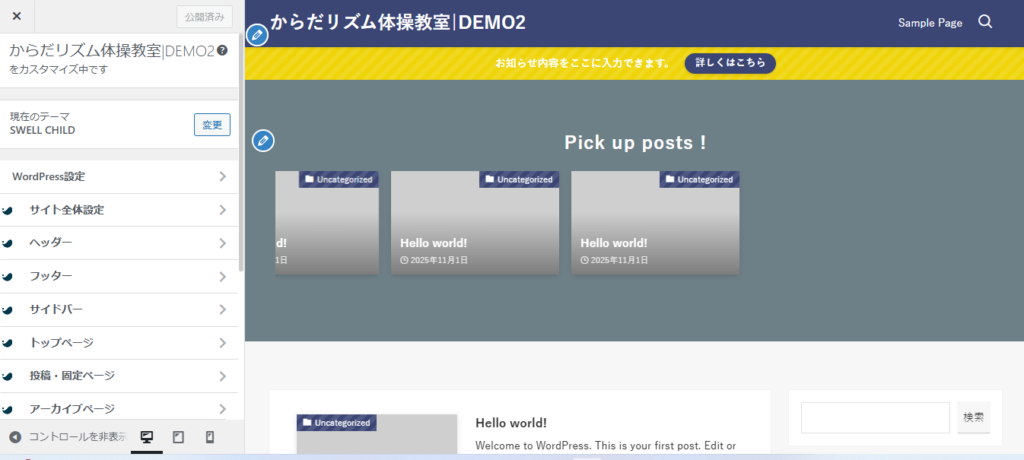The height and width of the screenshot is (460, 1024).
Task: Switch to tablet preview device icon
Action: [178, 437]
